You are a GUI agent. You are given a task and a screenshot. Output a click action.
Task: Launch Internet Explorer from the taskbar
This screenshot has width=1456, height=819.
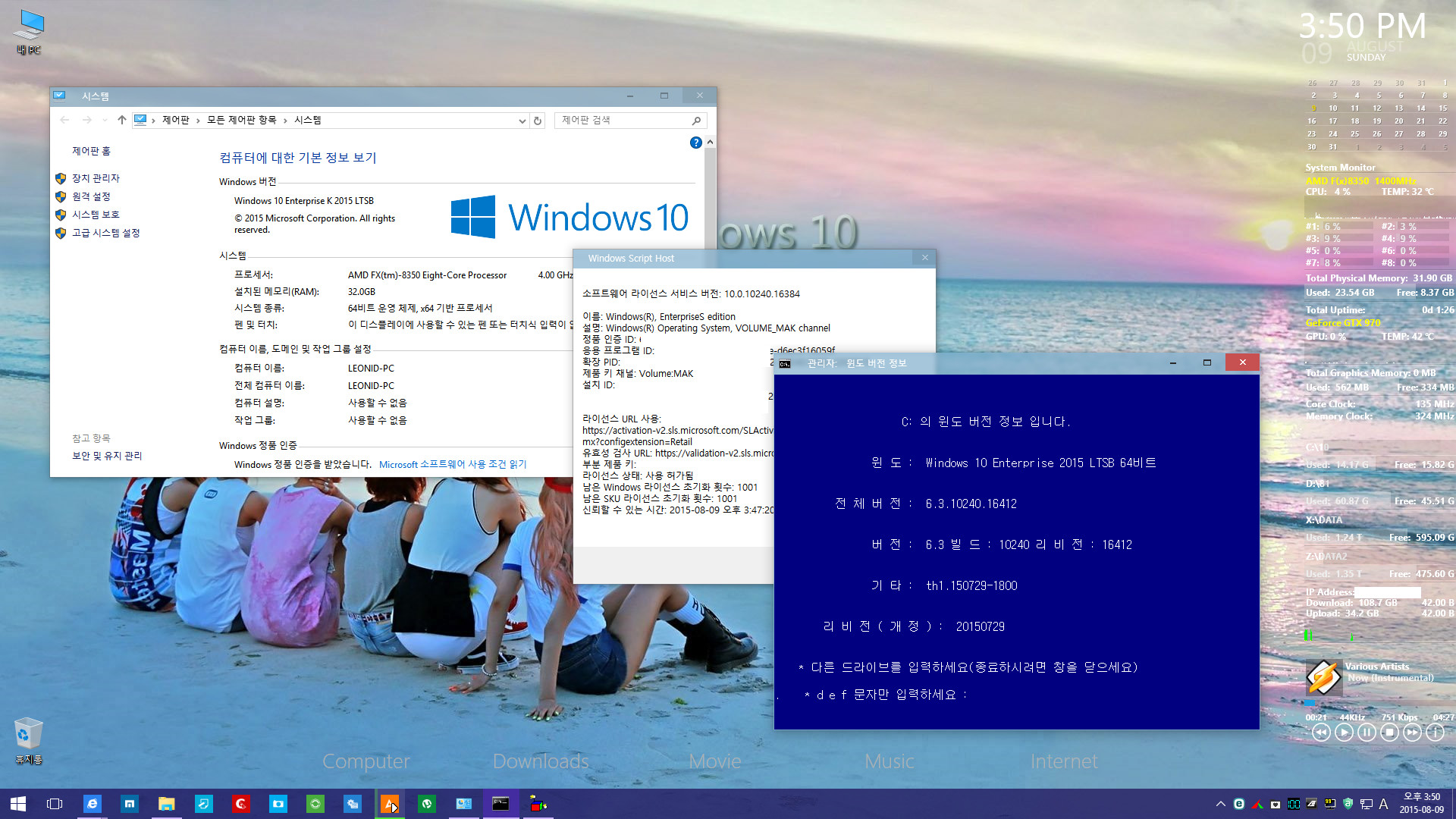(x=92, y=804)
